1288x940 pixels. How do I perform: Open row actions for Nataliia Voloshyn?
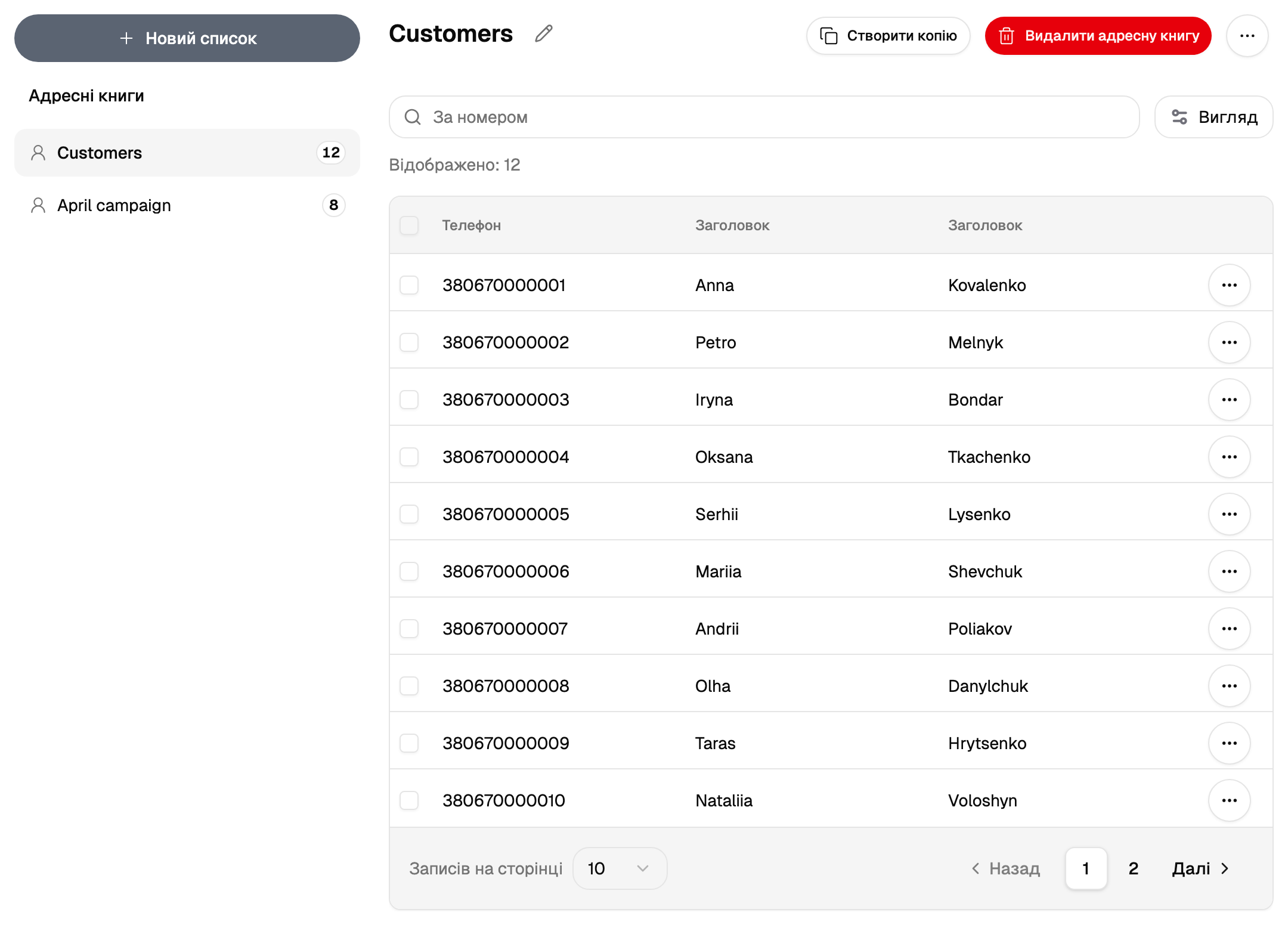point(1229,800)
